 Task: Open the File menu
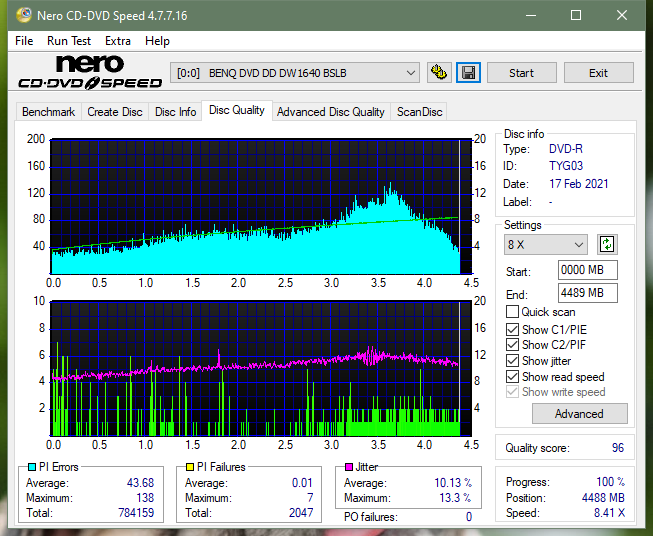click(24, 41)
